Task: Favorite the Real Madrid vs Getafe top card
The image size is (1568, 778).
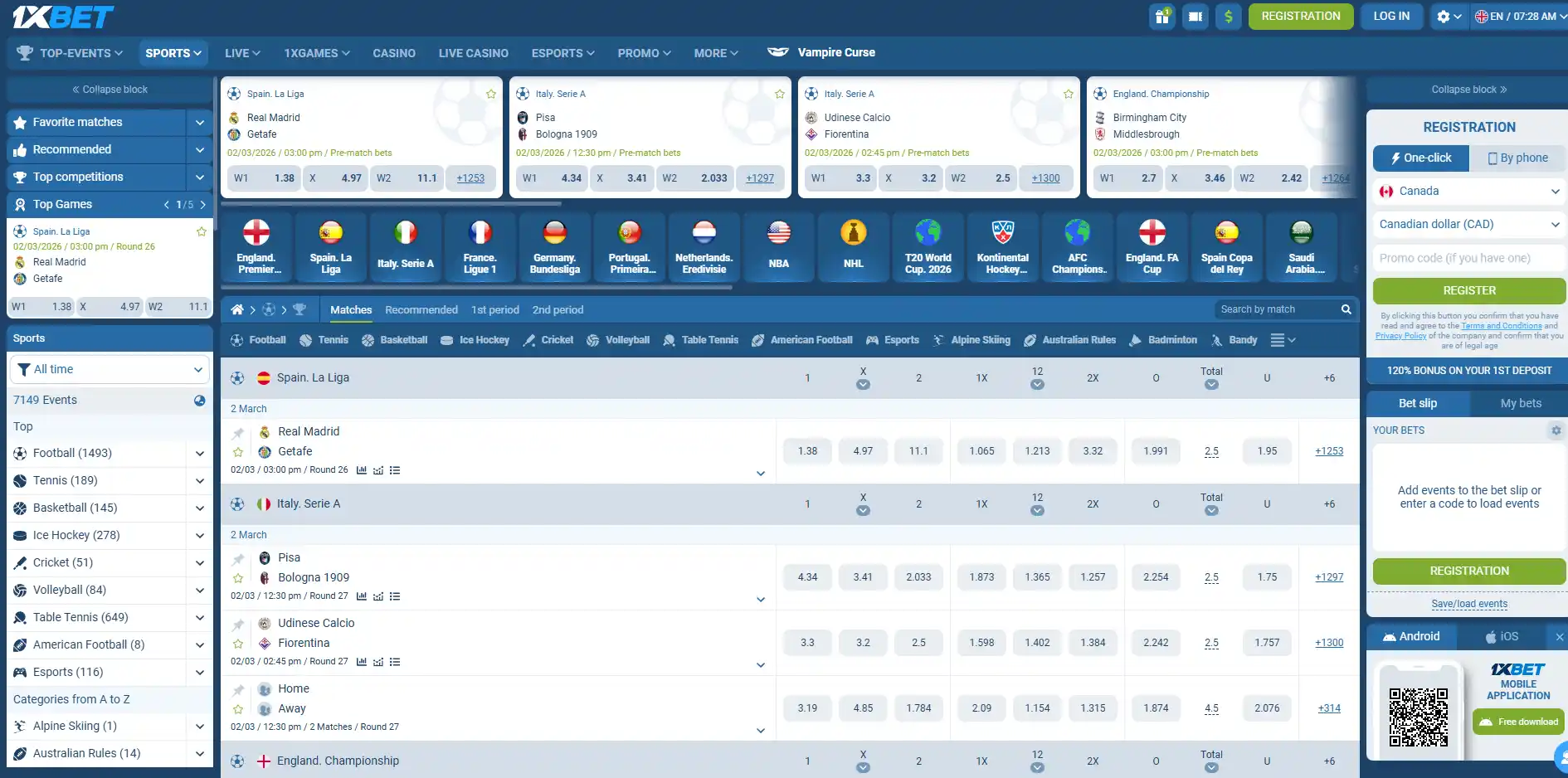Action: click(491, 94)
